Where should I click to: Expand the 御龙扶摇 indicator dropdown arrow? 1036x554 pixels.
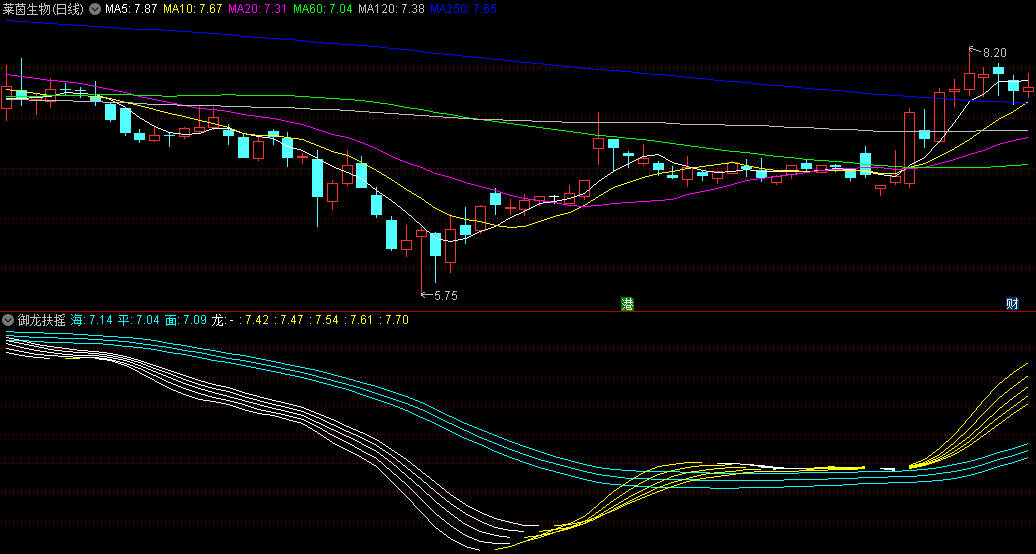tap(9, 320)
